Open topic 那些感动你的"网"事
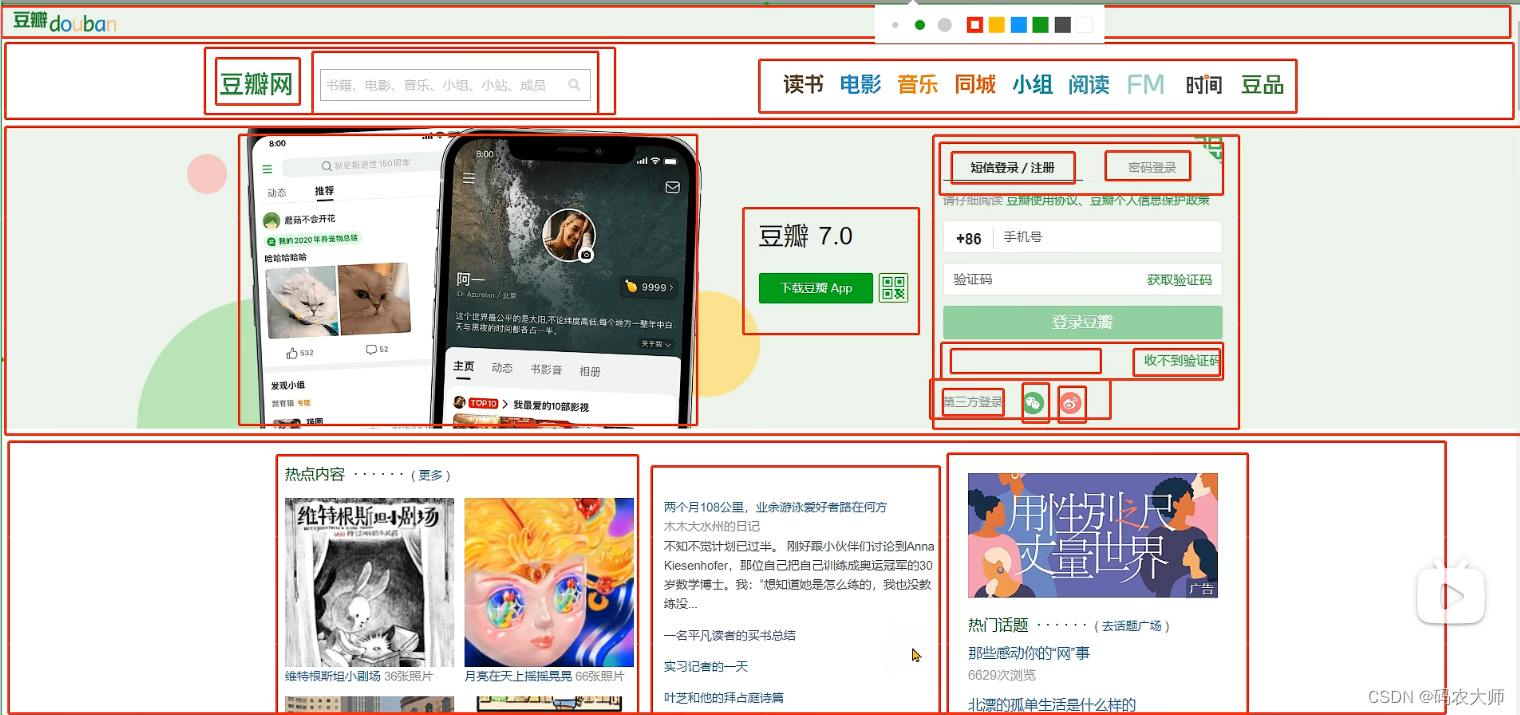The image size is (1520, 715). (1029, 653)
